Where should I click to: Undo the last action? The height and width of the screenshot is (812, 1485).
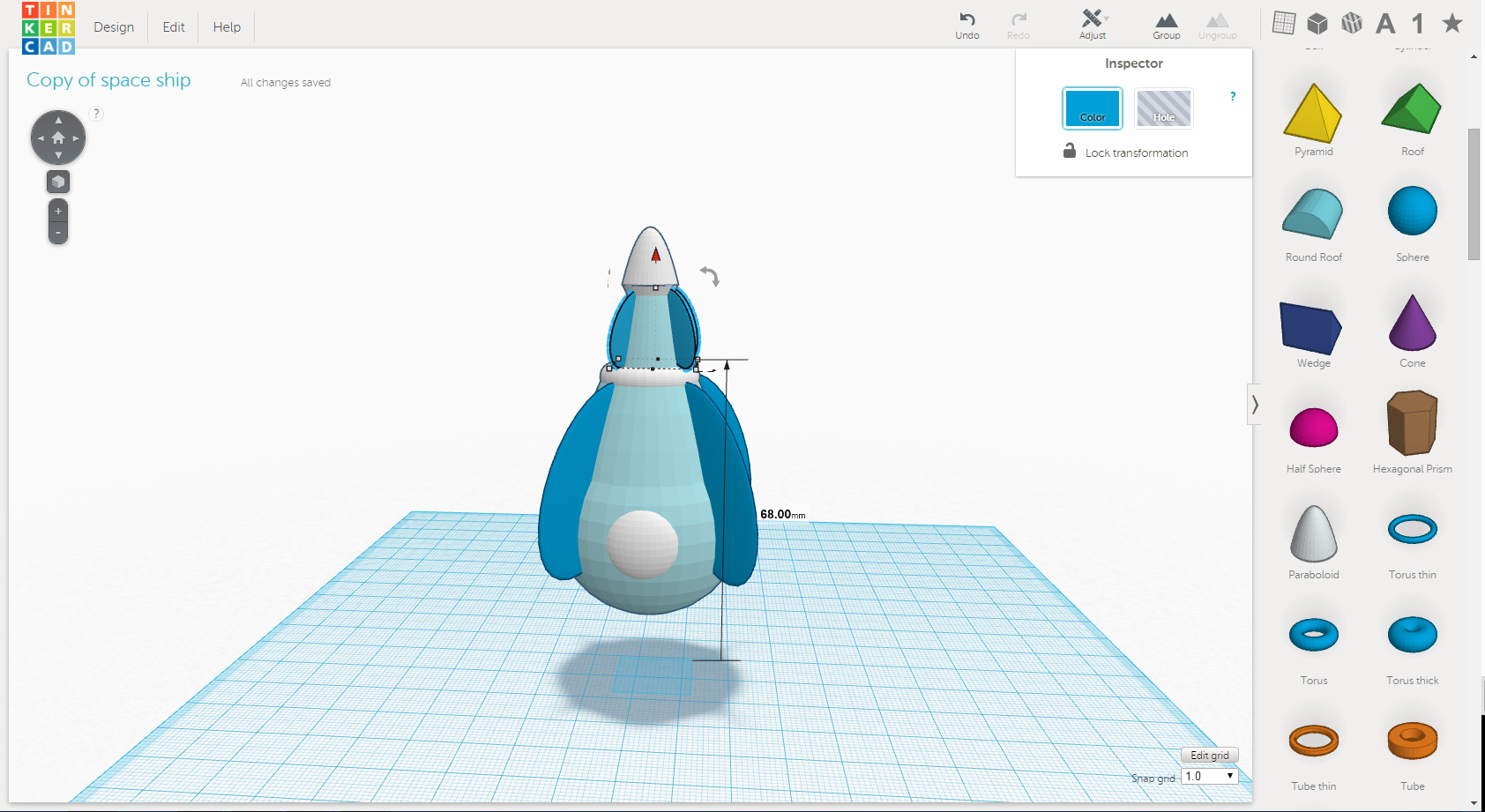click(967, 25)
